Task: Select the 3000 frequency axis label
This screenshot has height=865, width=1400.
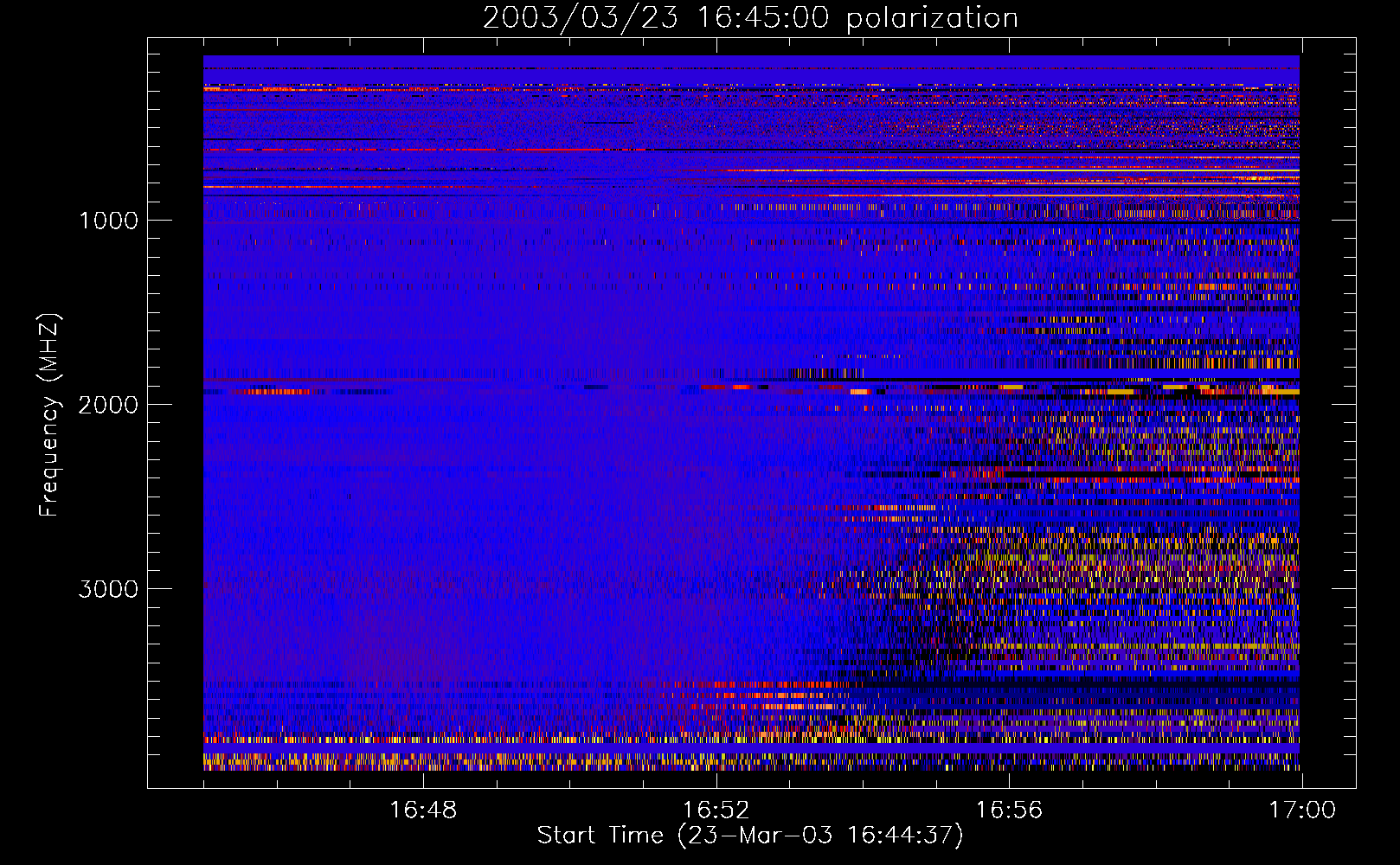Action: (x=108, y=589)
